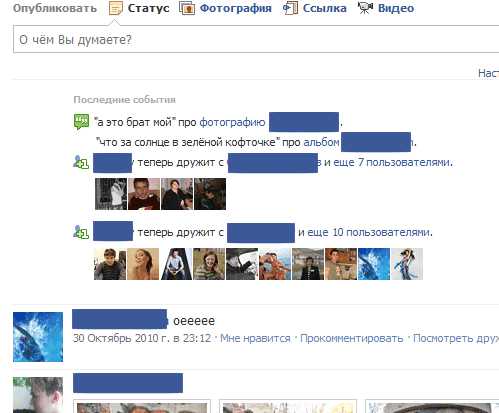This screenshot has width=499, height=413.
Task: Click the Фотография photo icon
Action: point(187,8)
